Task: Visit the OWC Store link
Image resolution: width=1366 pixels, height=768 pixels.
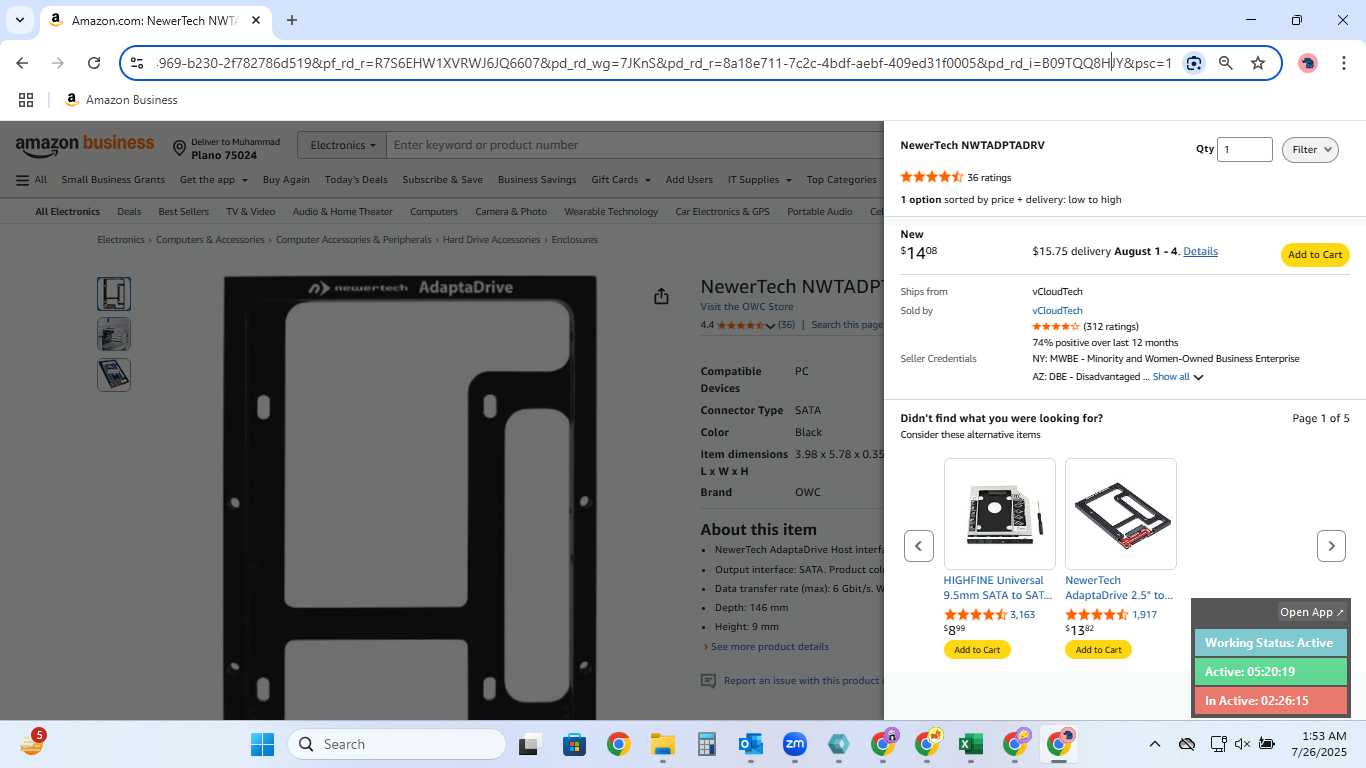Action: [746, 307]
